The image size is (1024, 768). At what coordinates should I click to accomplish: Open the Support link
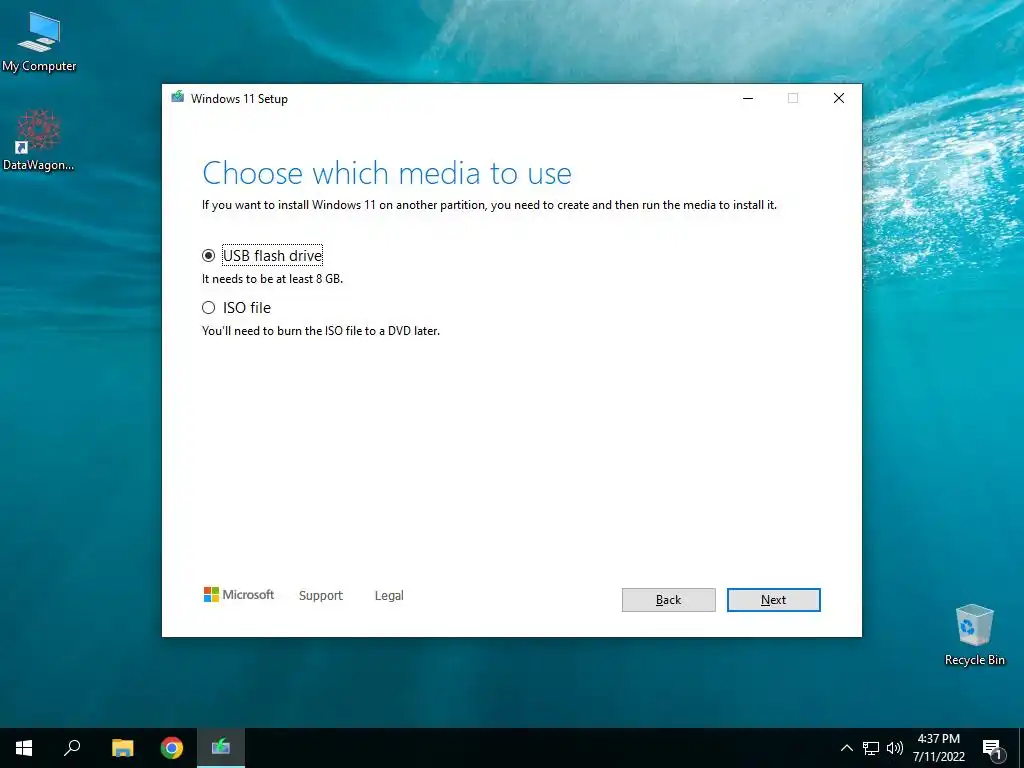(x=321, y=595)
